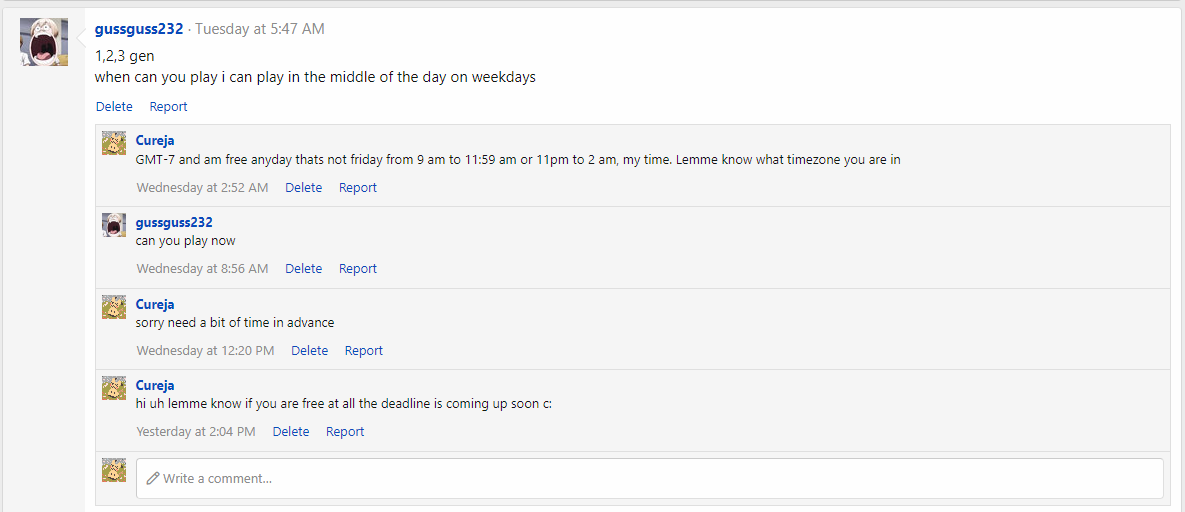This screenshot has height=512, width=1185.
Task: Open gussguss232 username link on the main post
Action: pos(139,29)
